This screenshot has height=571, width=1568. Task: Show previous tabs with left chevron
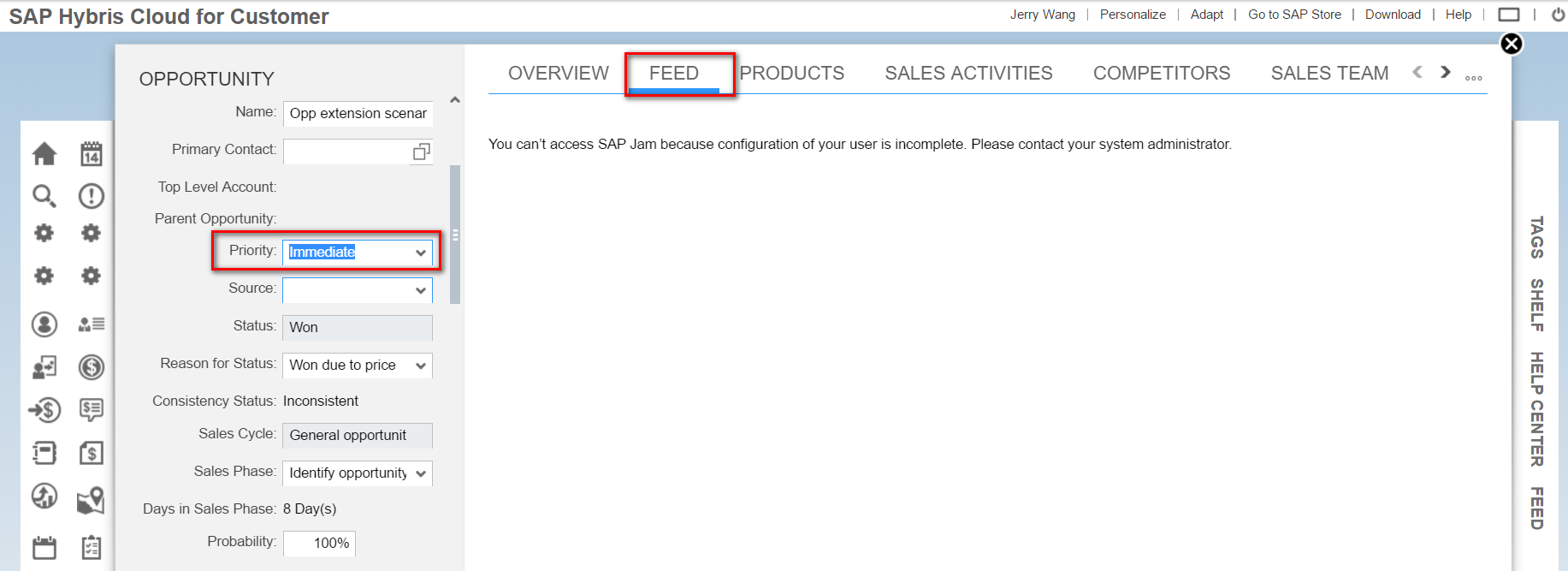click(x=1417, y=73)
